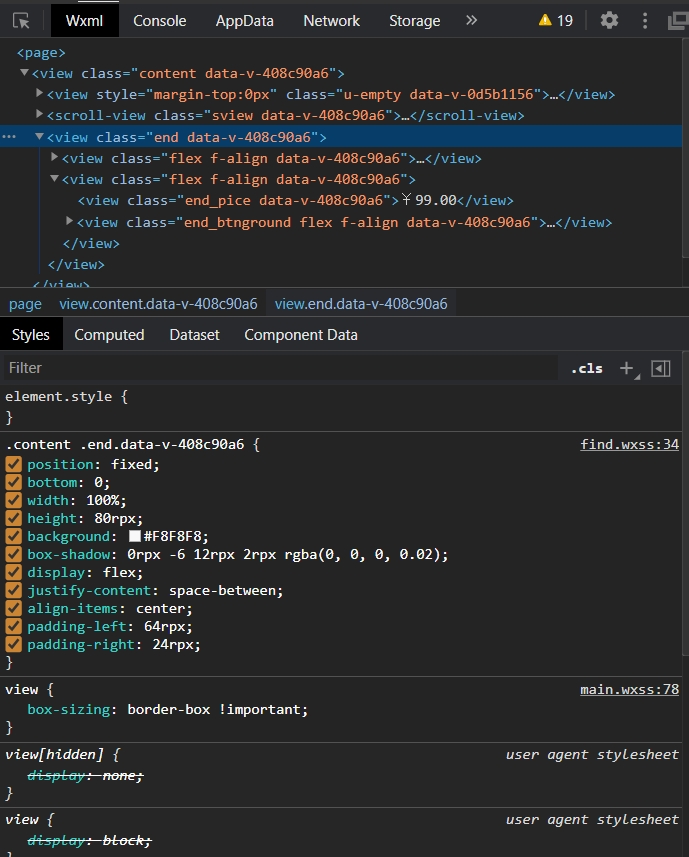Open the warnings indicator showing 19
Screen dimensions: 689x857
[556, 21]
